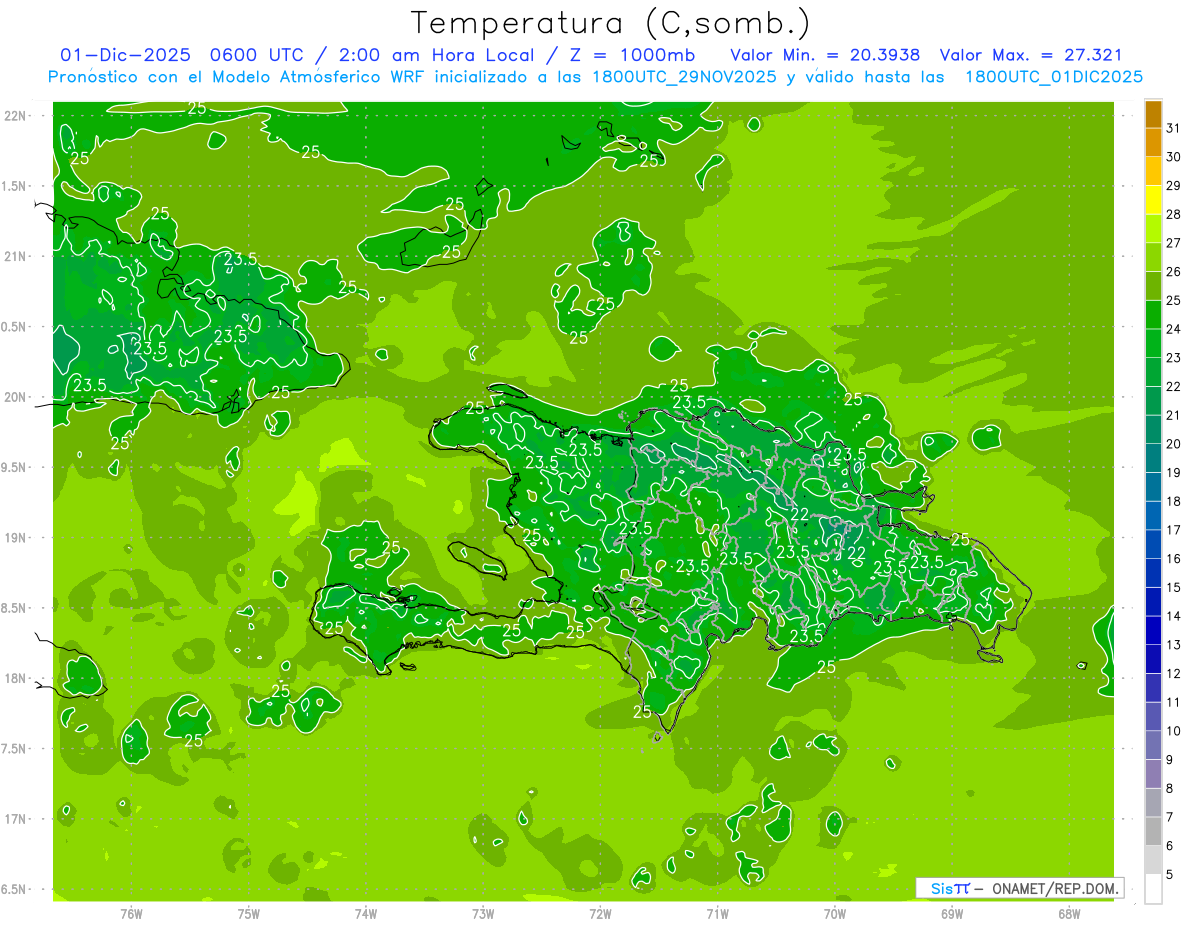Image resolution: width=1200 pixels, height=927 pixels.
Task: Click the '76W' longitude axis label
Action: pos(131,914)
